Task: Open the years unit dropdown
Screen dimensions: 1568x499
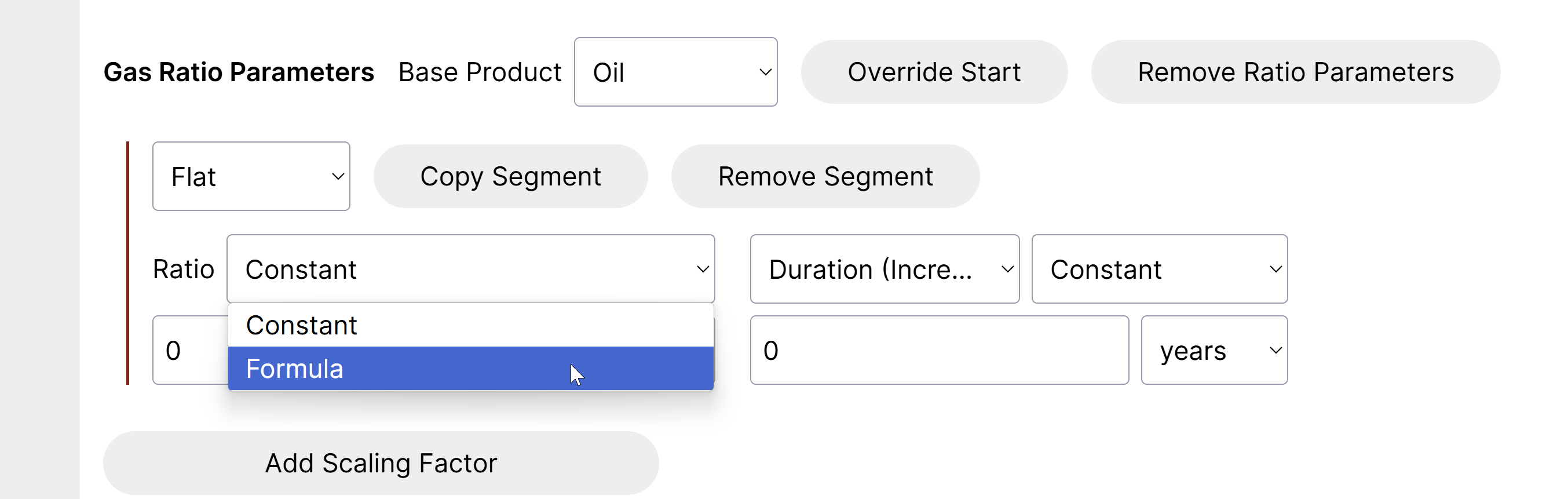Action: coord(1214,350)
